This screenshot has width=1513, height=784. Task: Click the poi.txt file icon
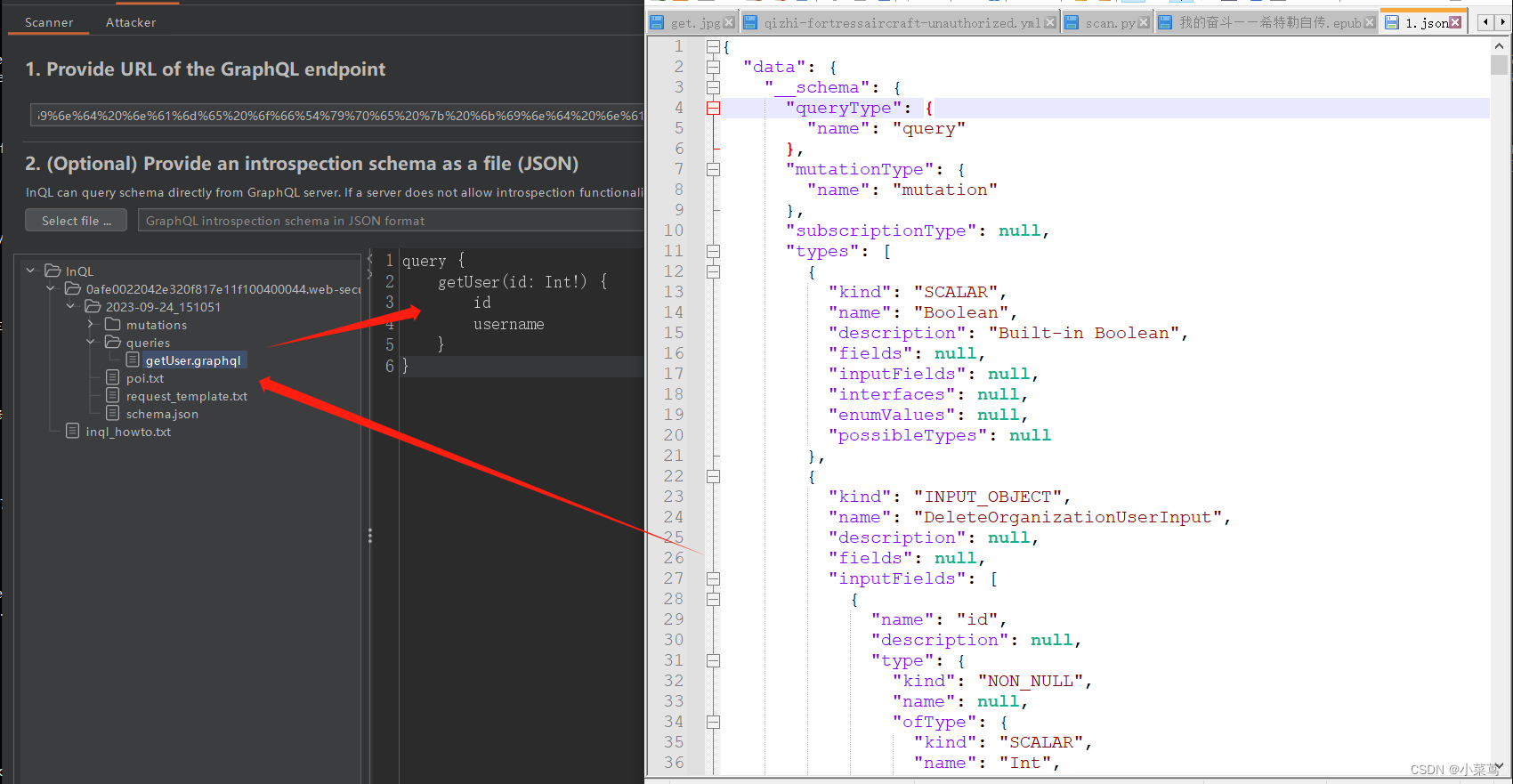tap(113, 377)
